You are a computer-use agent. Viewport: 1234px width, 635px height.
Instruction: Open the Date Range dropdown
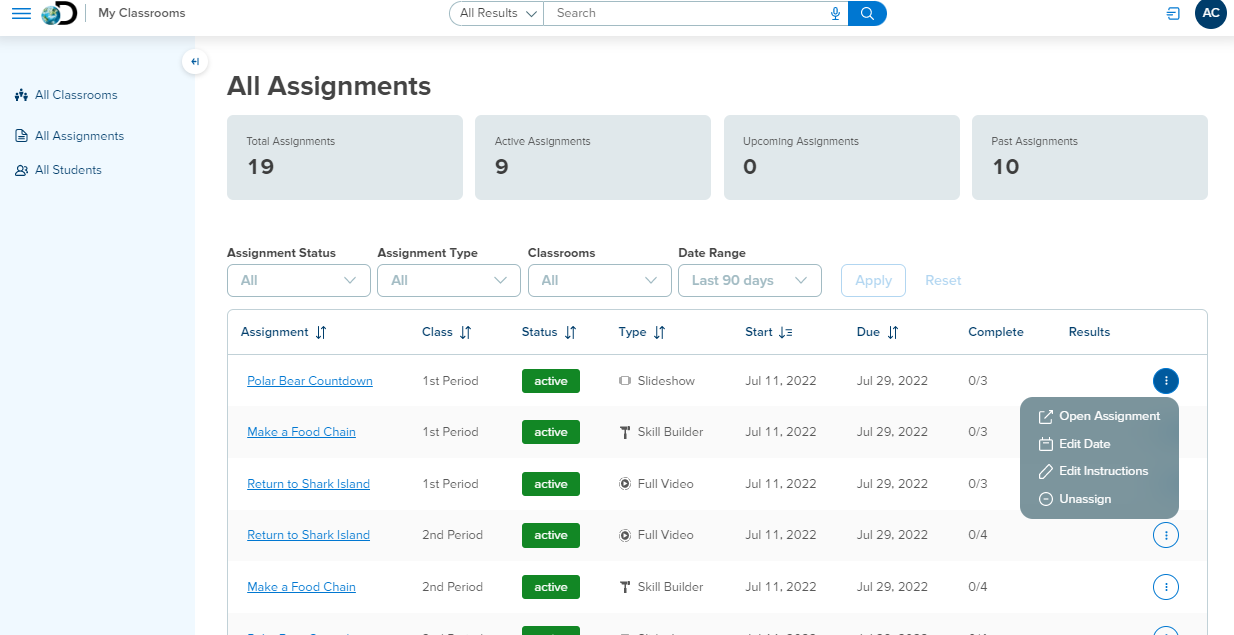coord(749,280)
